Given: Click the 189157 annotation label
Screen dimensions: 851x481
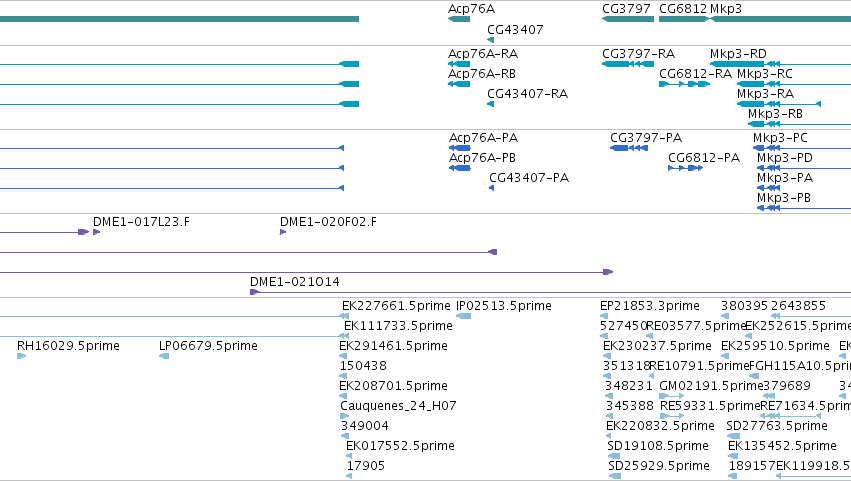Looking at the screenshot, I should [x=752, y=466].
